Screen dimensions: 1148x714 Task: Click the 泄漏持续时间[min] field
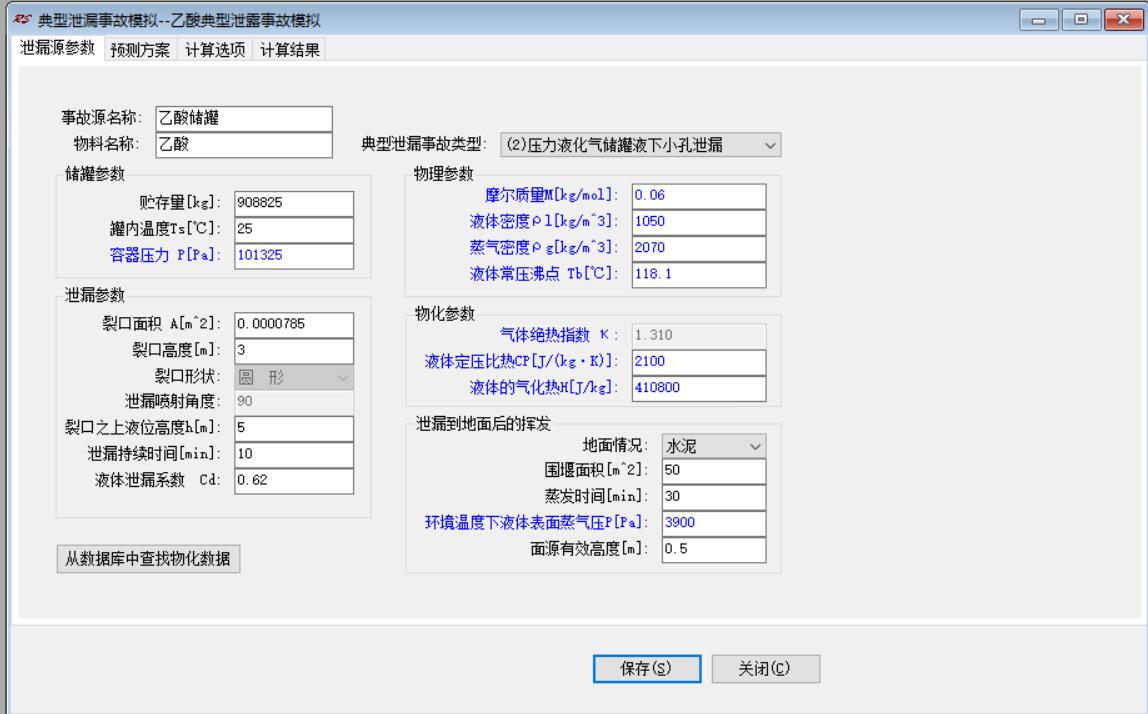pos(294,454)
